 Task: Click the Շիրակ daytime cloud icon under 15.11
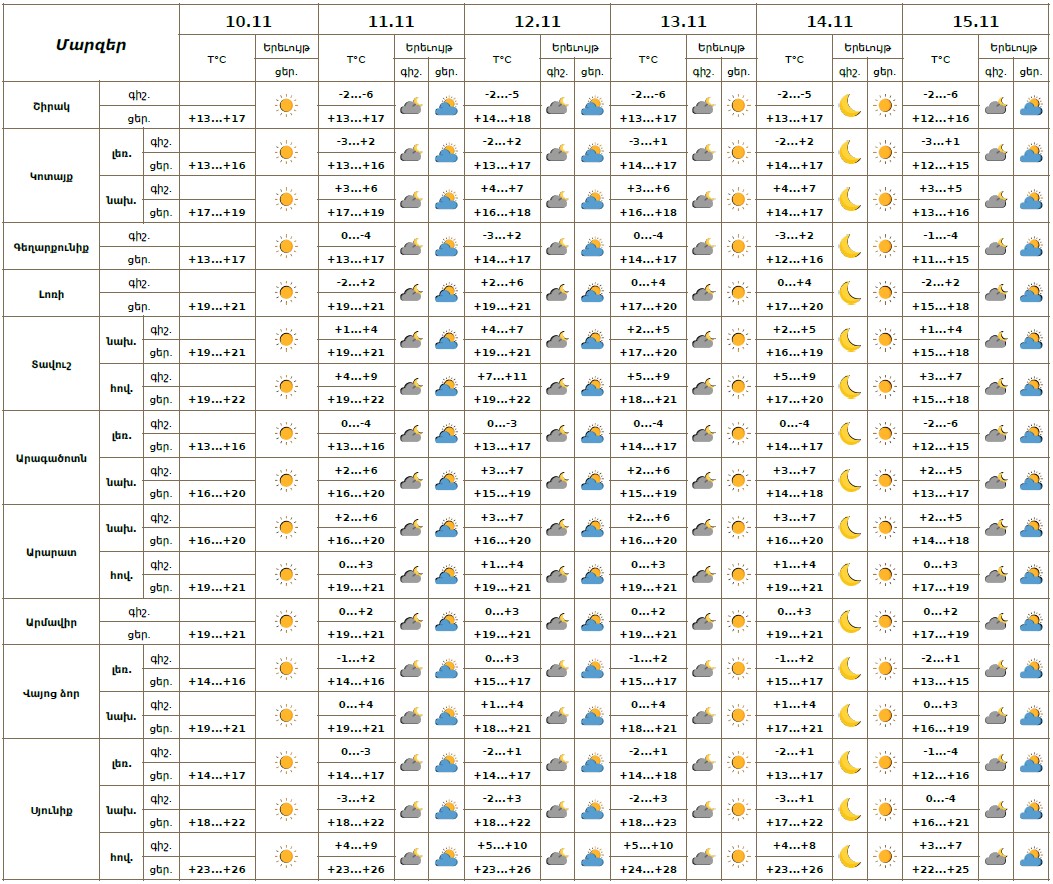pos(1030,105)
